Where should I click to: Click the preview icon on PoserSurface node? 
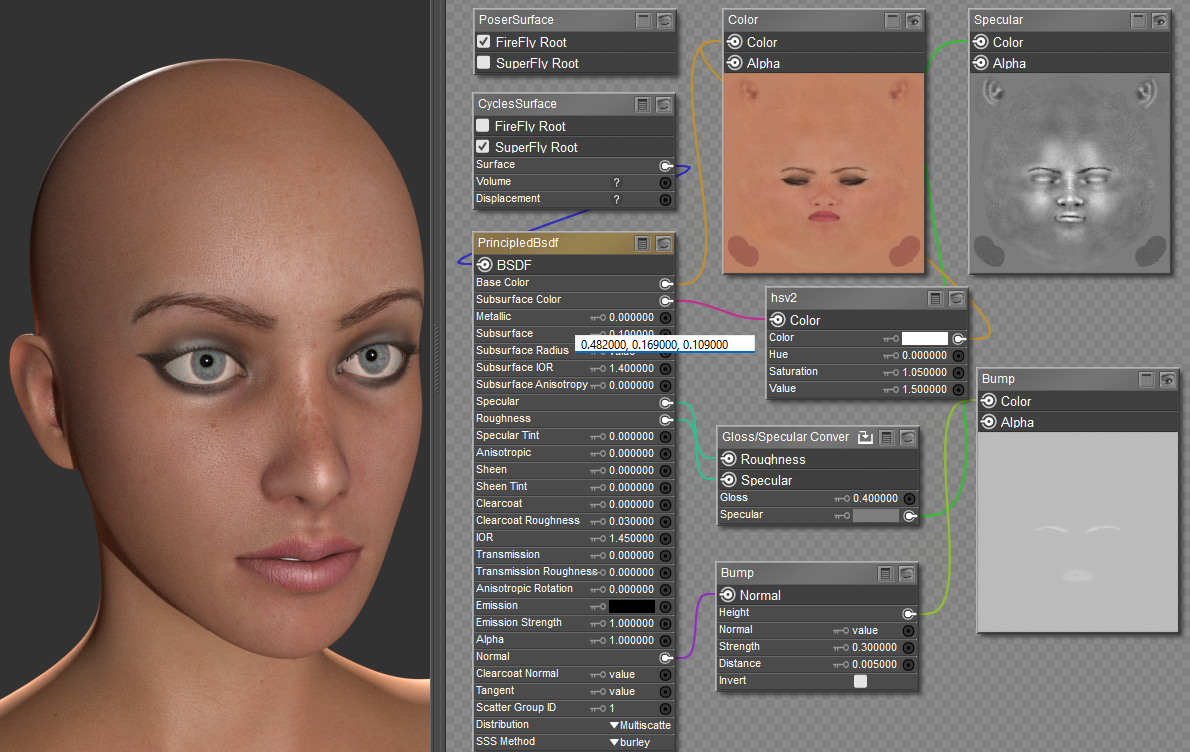click(665, 20)
